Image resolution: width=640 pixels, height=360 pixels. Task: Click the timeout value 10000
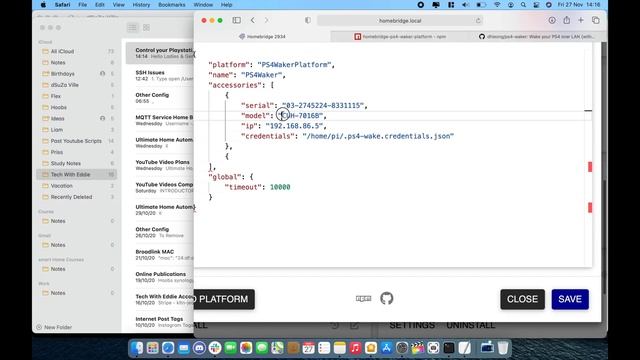coord(280,187)
